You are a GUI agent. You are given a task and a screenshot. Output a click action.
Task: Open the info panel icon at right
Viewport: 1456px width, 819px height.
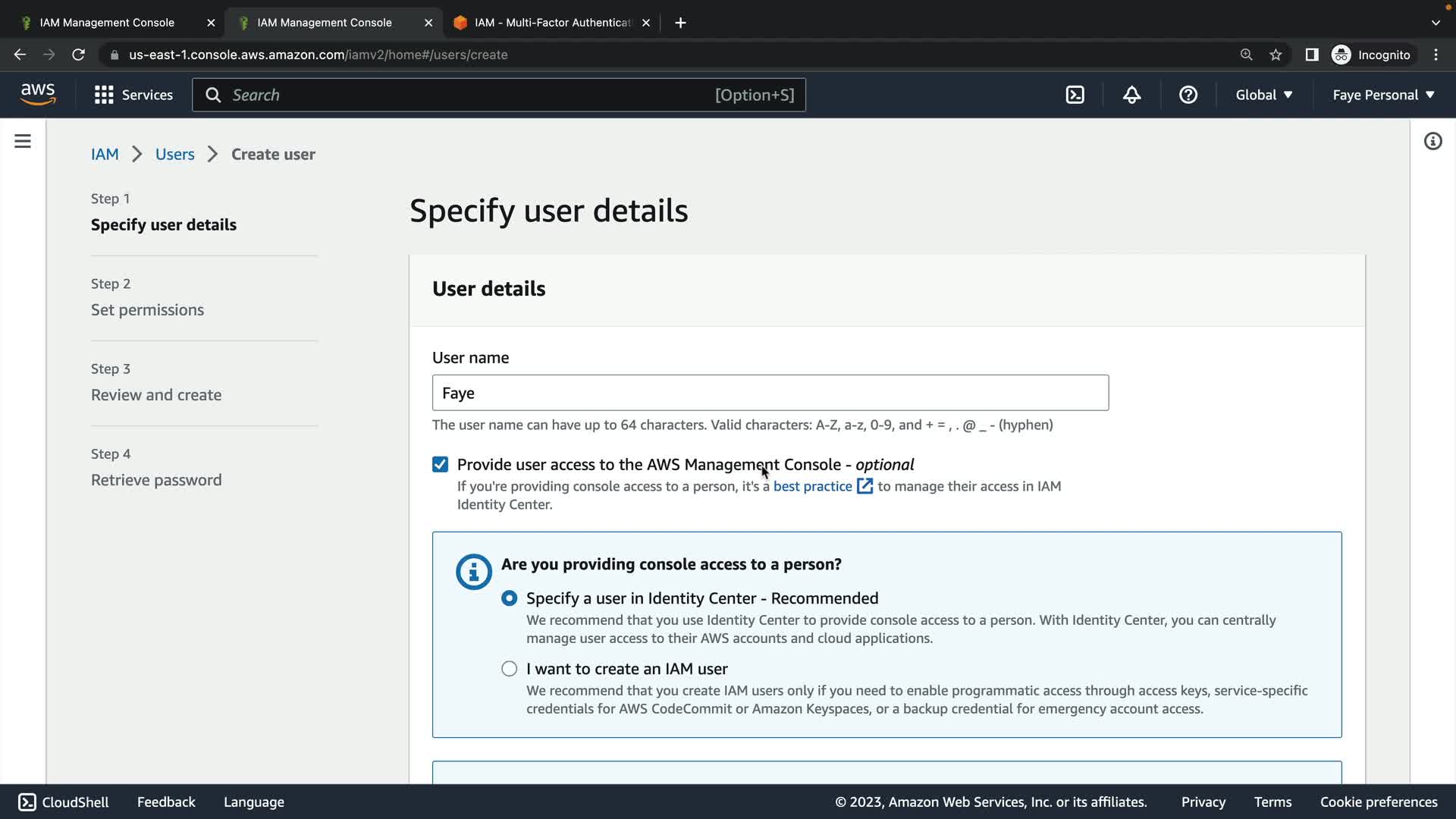point(1432,141)
